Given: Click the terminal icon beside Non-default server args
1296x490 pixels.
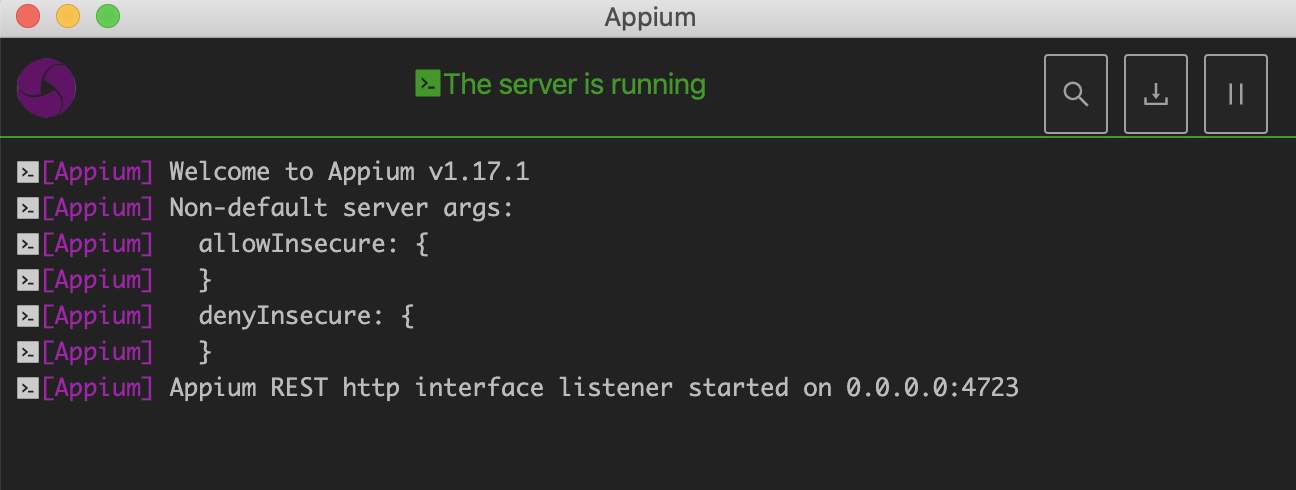Looking at the screenshot, I should click(28, 208).
